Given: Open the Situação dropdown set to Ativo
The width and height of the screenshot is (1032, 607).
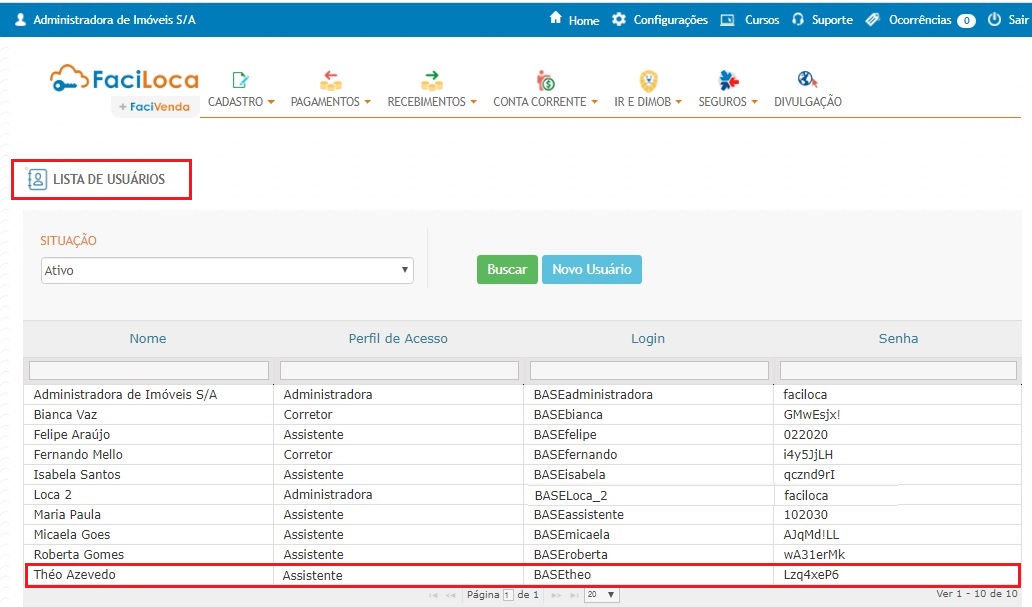Looking at the screenshot, I should 227,270.
